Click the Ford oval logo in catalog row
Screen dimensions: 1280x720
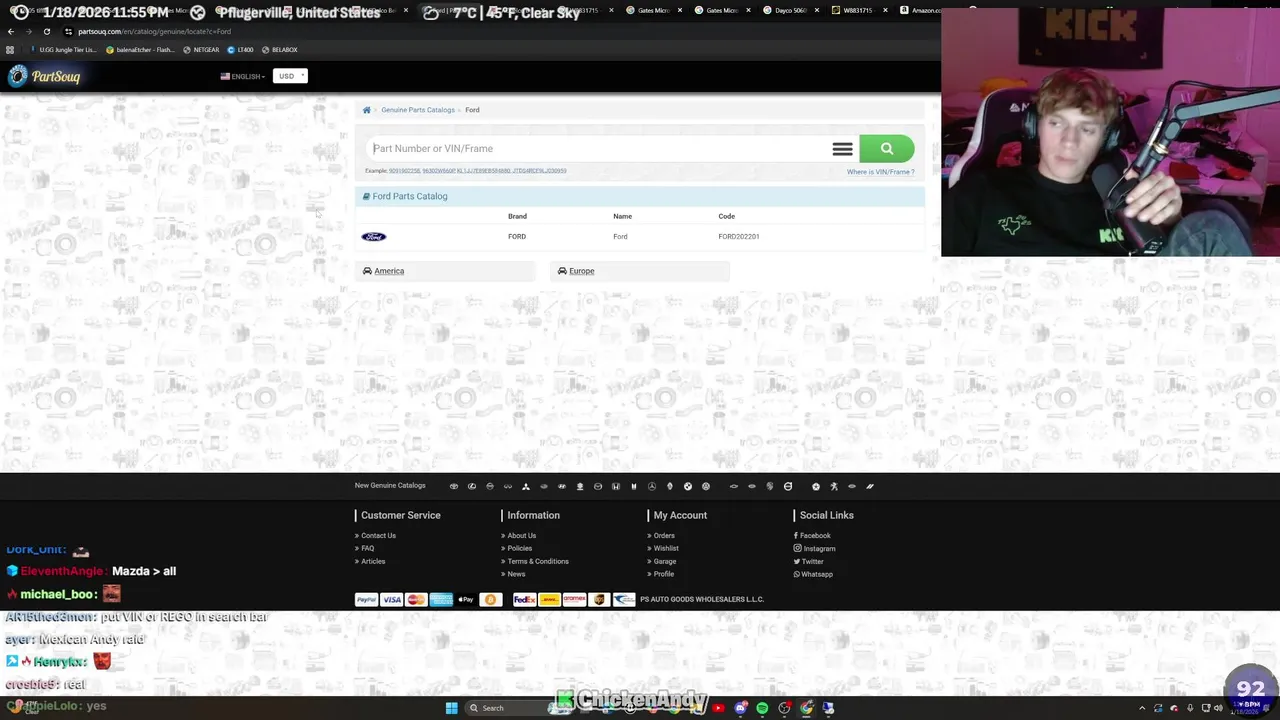coord(373,237)
